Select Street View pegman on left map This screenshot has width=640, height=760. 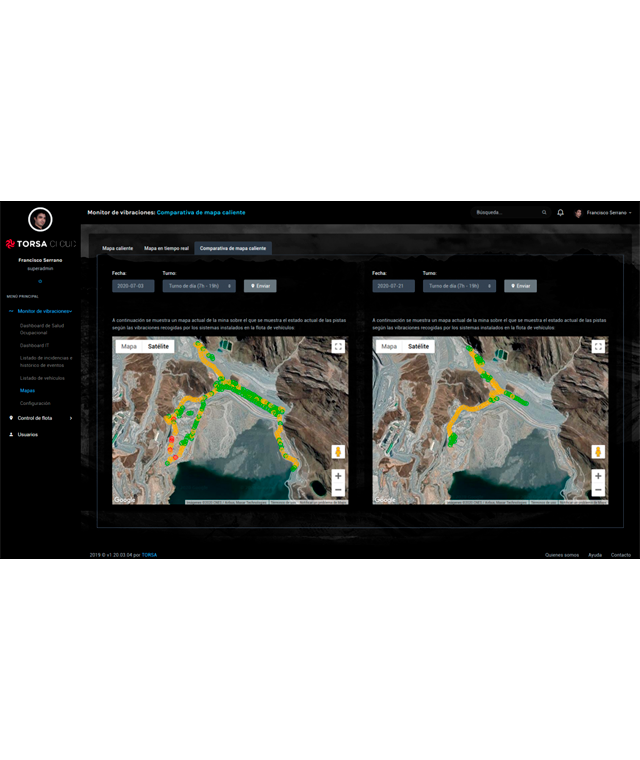(x=338, y=452)
